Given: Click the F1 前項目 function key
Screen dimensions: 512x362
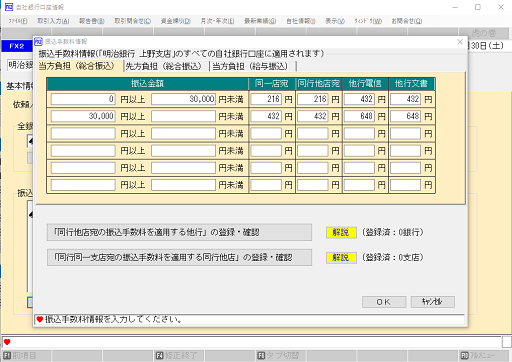Looking at the screenshot, I should coord(26,356).
